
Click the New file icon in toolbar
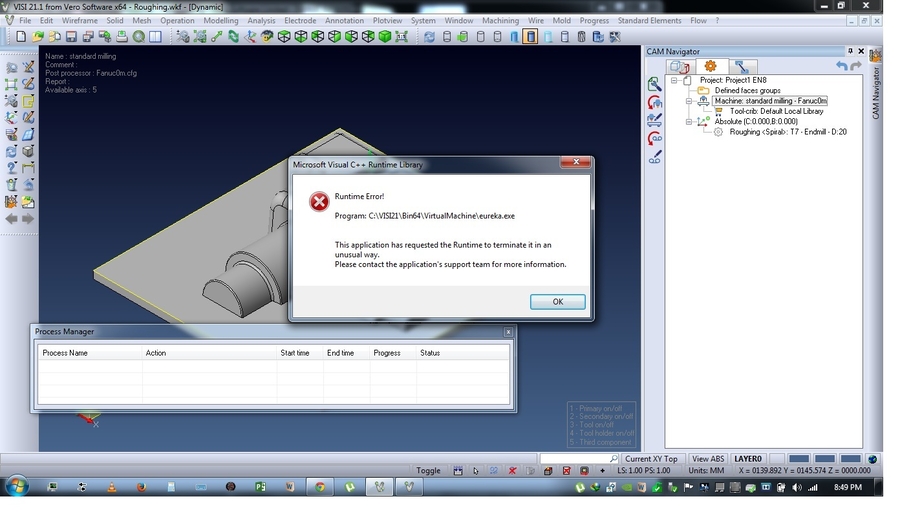point(21,37)
